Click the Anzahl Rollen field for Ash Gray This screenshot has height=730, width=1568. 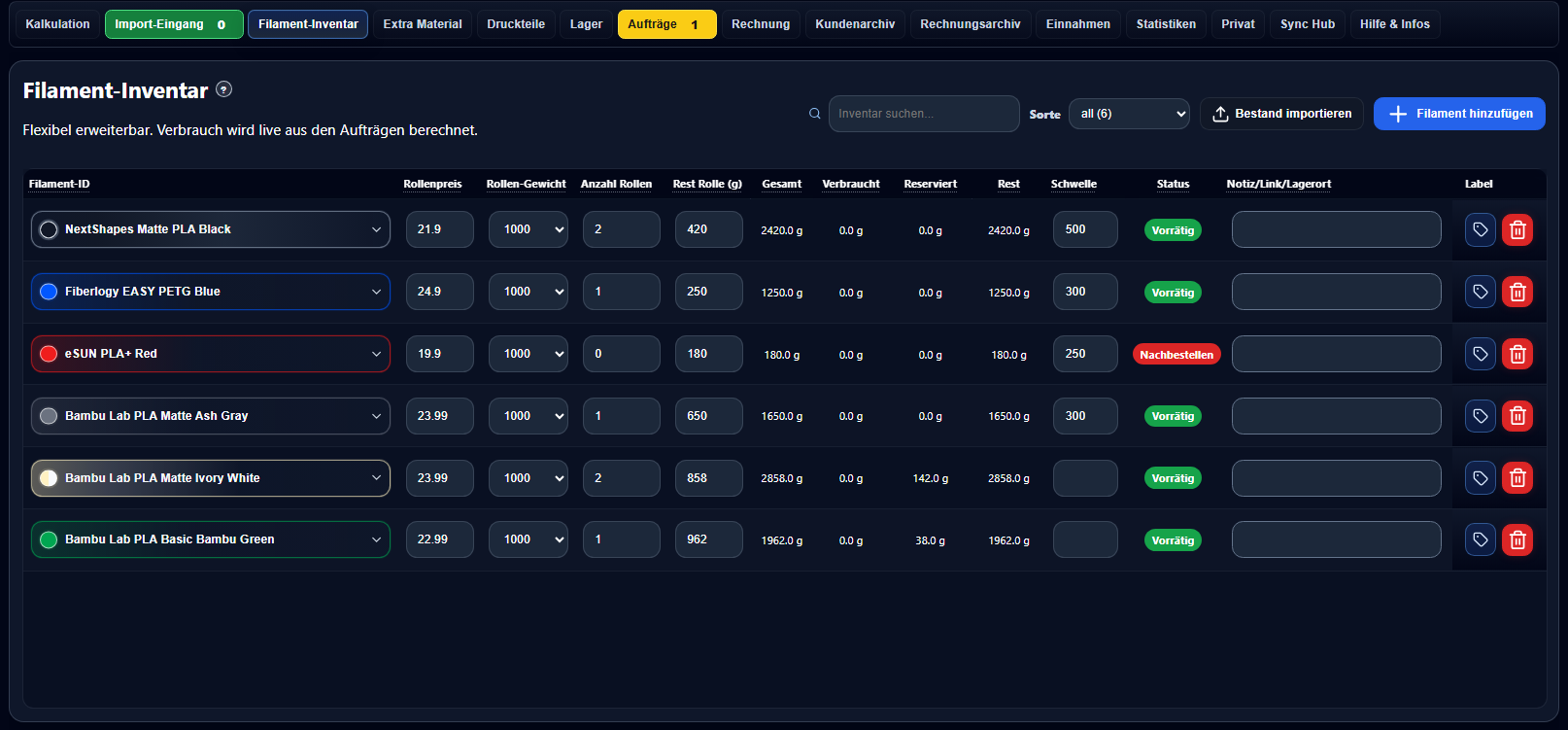click(x=622, y=416)
